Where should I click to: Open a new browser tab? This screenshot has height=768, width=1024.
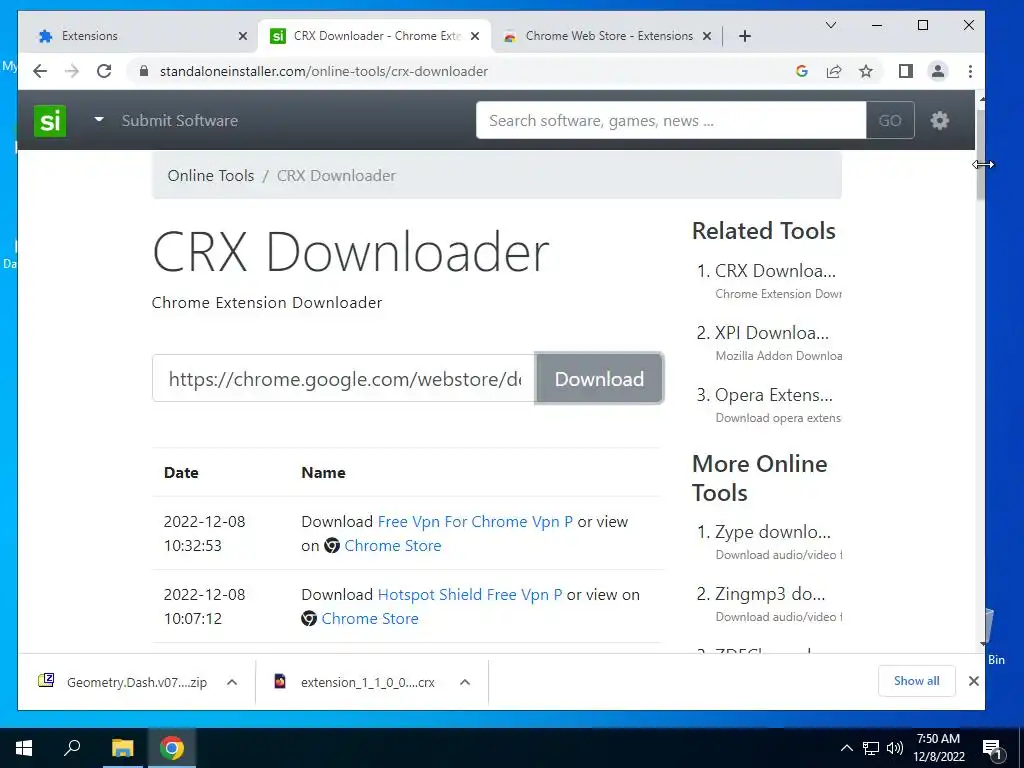[744, 36]
